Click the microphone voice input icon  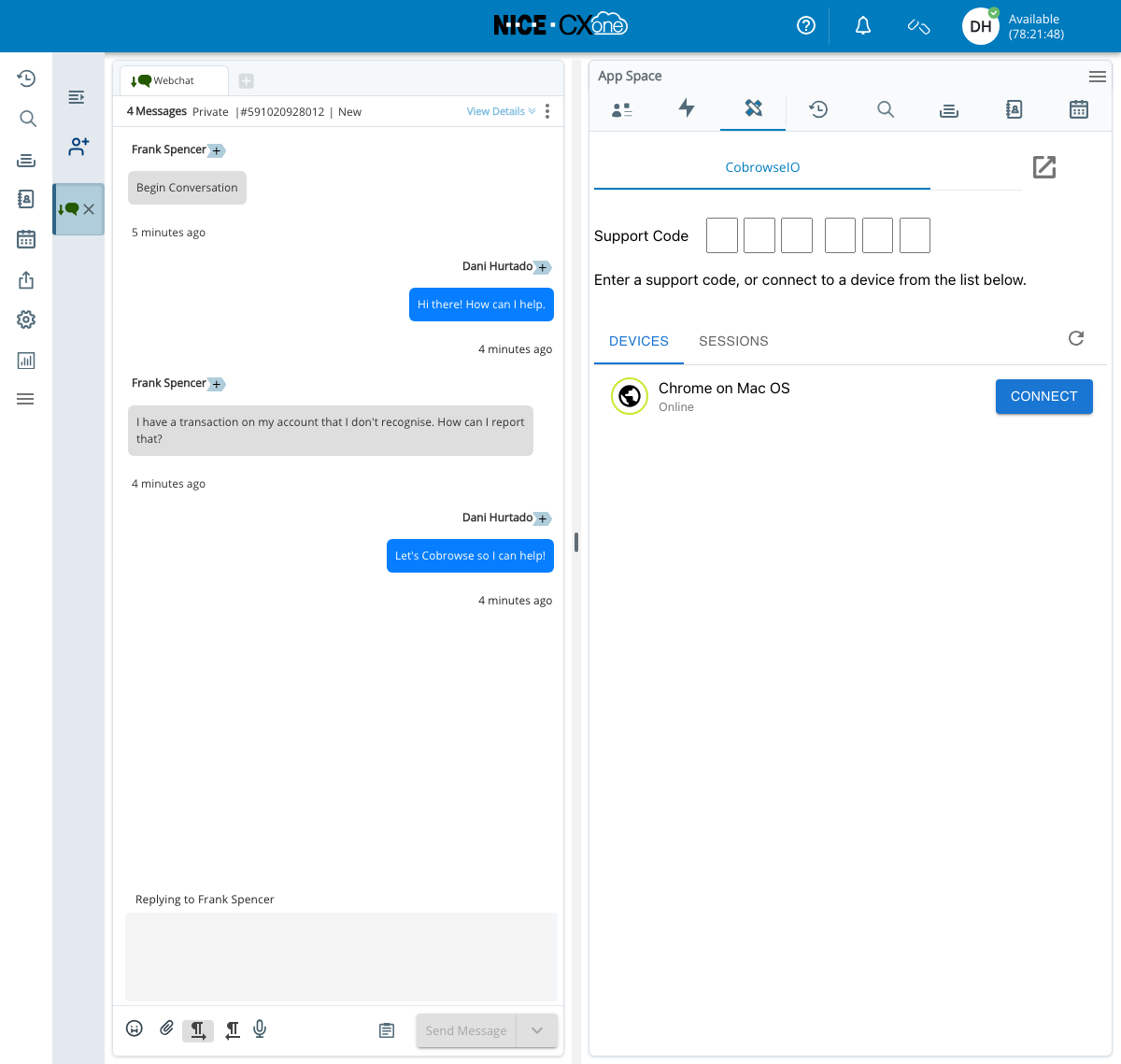[260, 1029]
